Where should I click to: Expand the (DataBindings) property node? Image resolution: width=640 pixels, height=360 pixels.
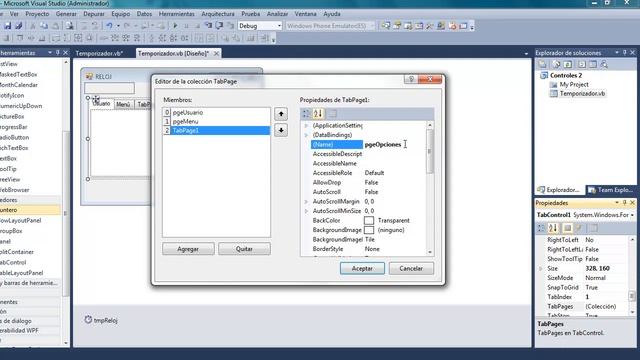pyautogui.click(x=306, y=135)
